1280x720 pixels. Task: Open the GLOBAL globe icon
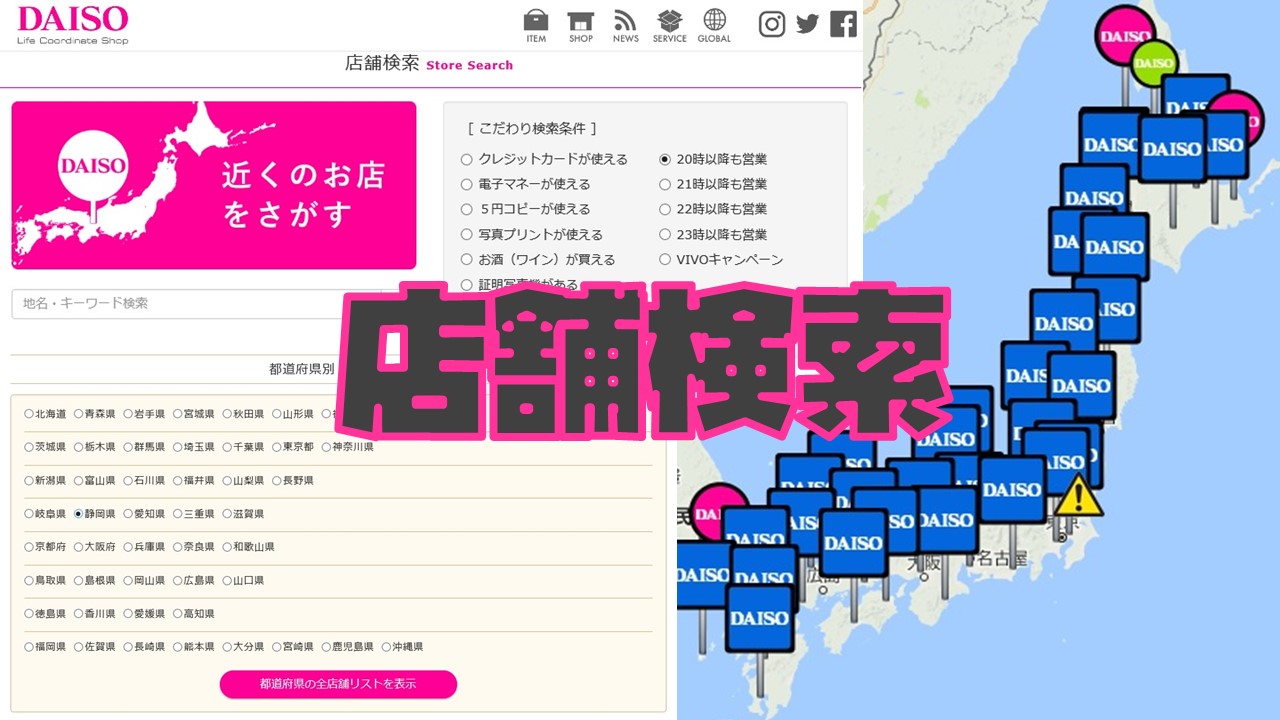click(x=714, y=26)
